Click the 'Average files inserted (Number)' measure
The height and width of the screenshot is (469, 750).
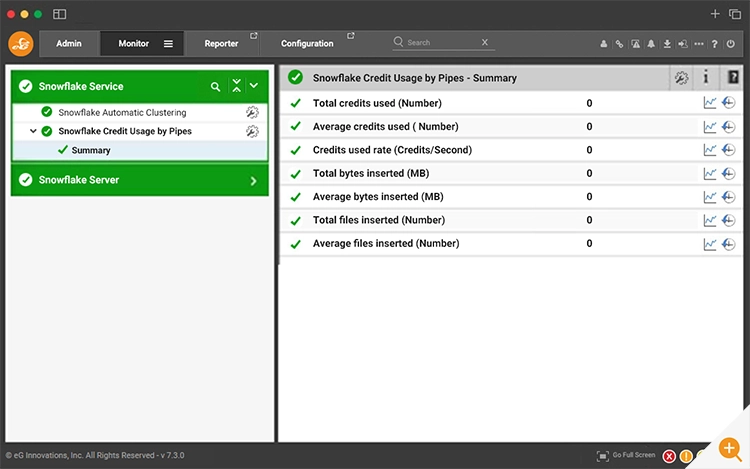386,243
